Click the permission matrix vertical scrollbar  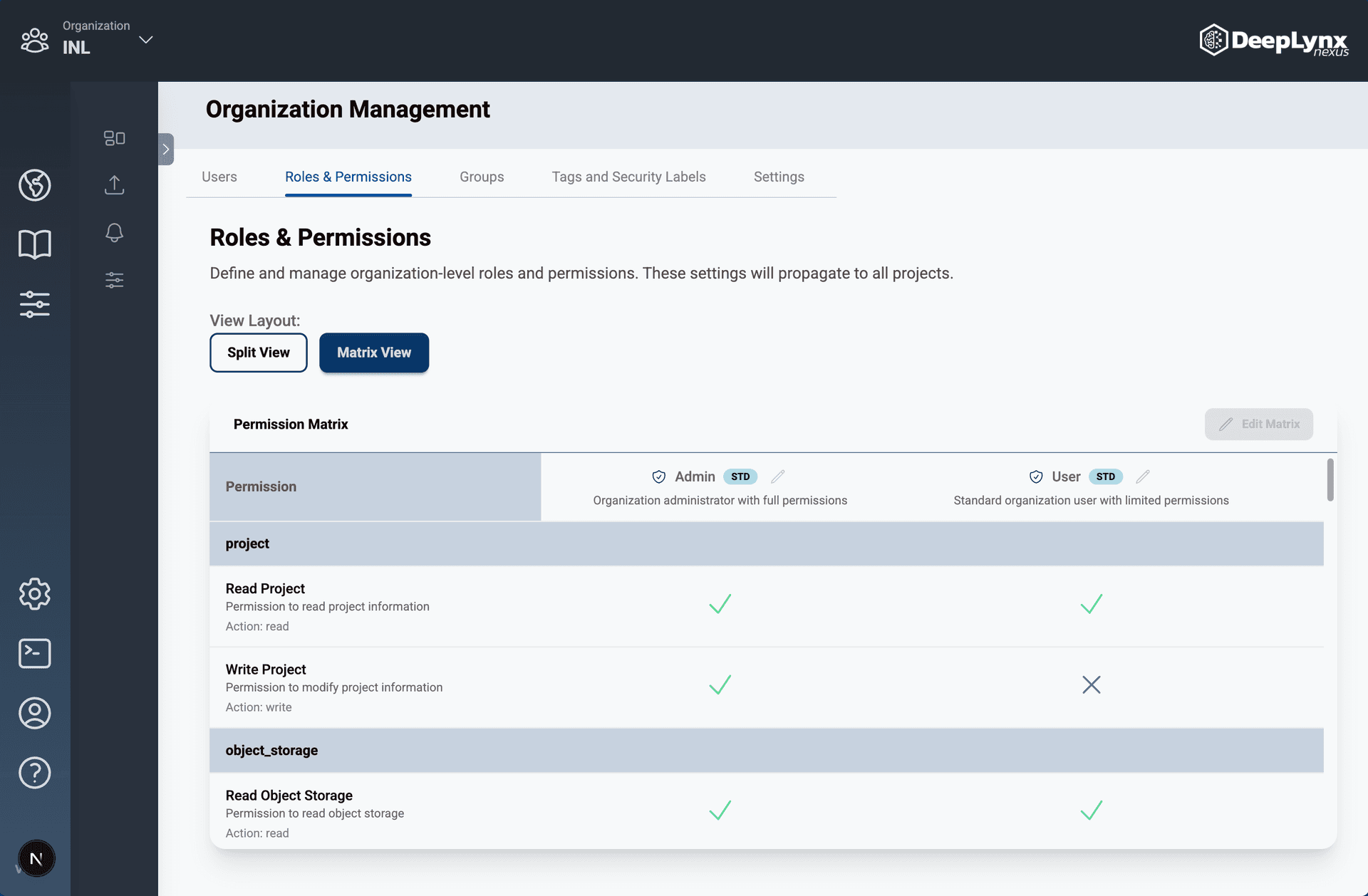1330,480
